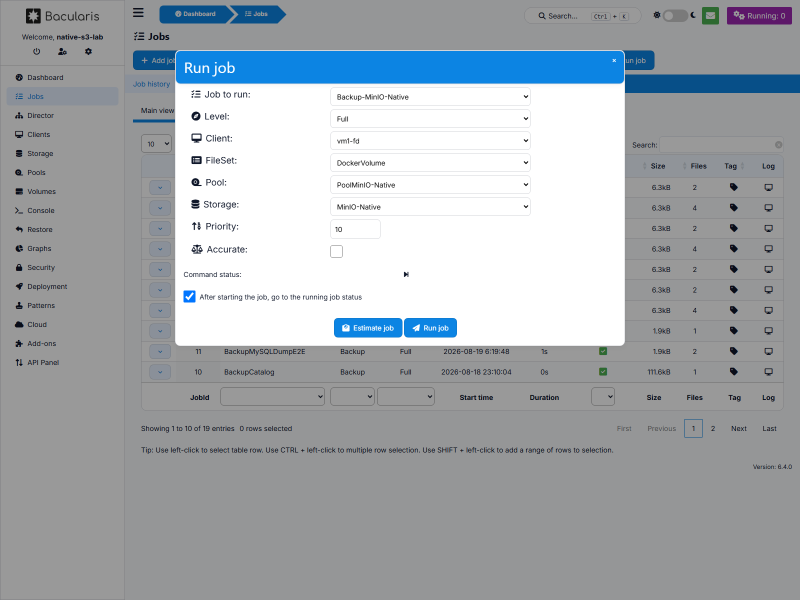Open Dashboard in the sidebar

coord(62,78)
